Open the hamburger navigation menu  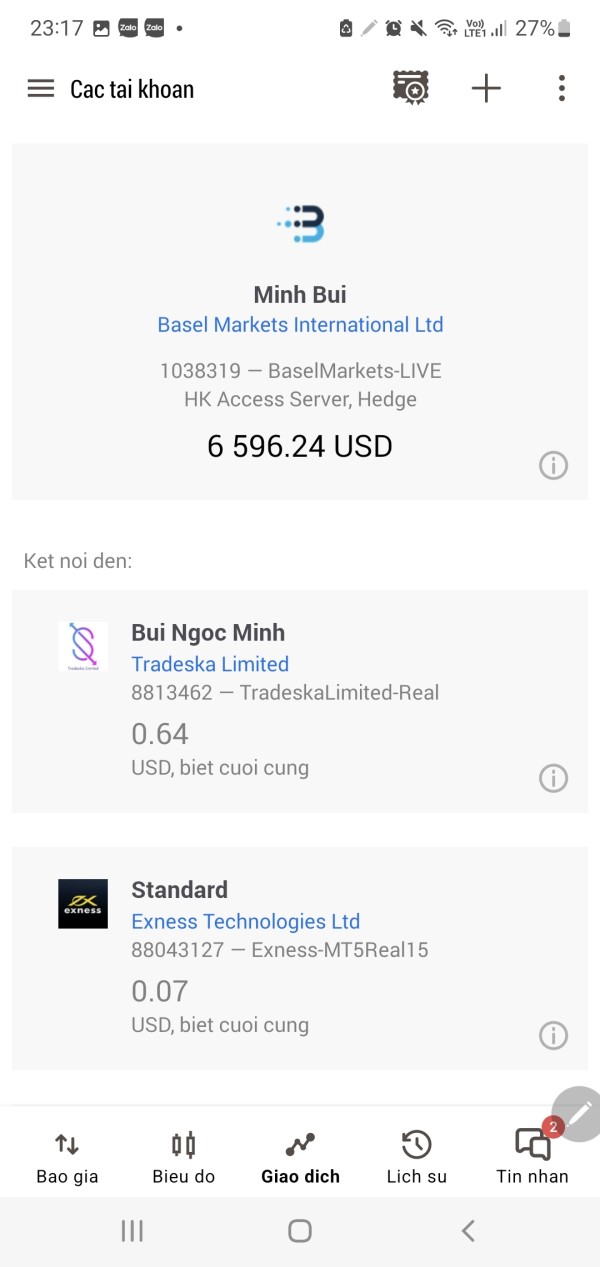41,89
